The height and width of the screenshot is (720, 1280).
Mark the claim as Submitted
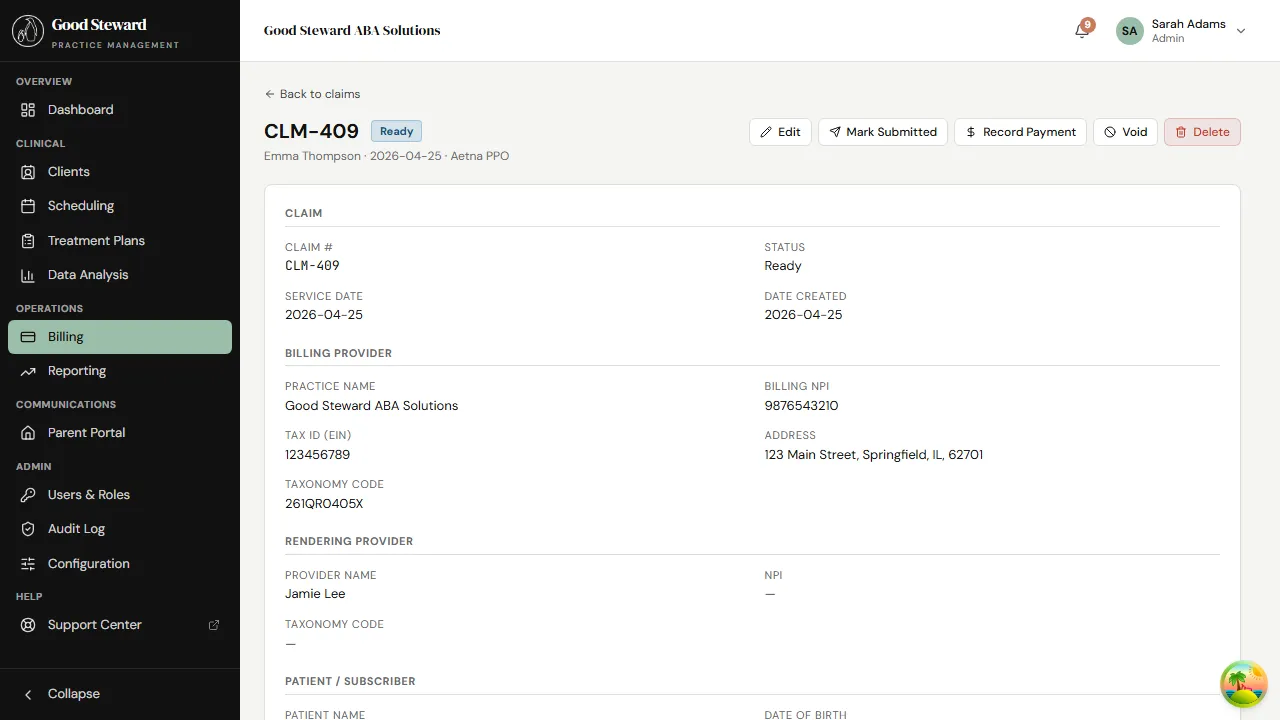(883, 132)
